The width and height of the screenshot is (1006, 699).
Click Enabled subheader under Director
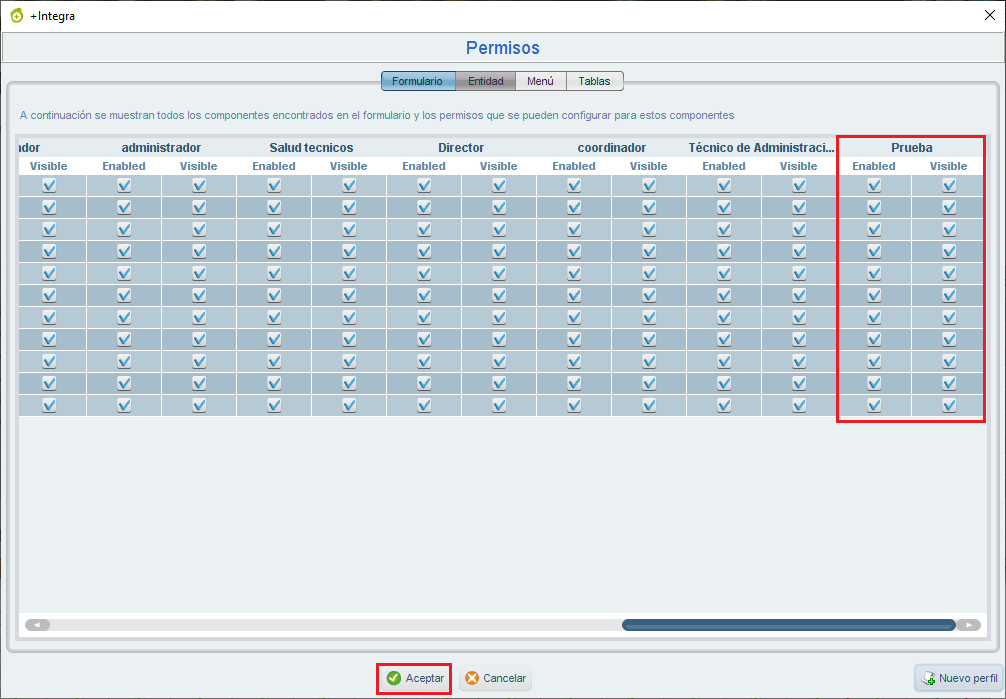tap(424, 166)
